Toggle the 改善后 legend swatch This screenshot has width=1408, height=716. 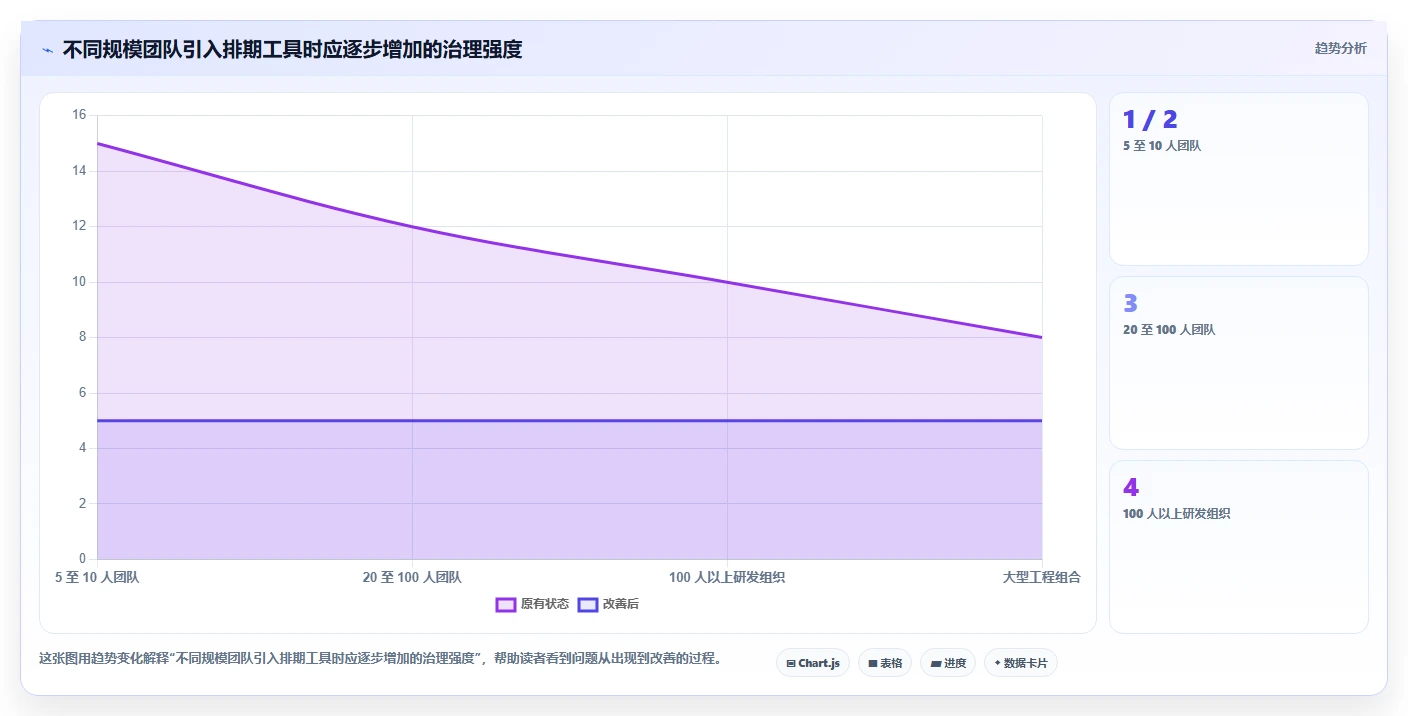588,604
